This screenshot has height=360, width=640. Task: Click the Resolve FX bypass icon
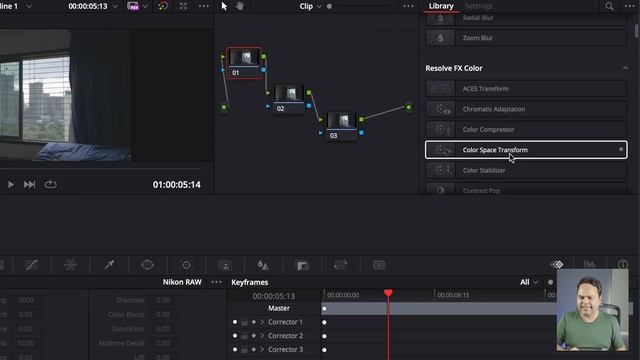tap(133, 6)
